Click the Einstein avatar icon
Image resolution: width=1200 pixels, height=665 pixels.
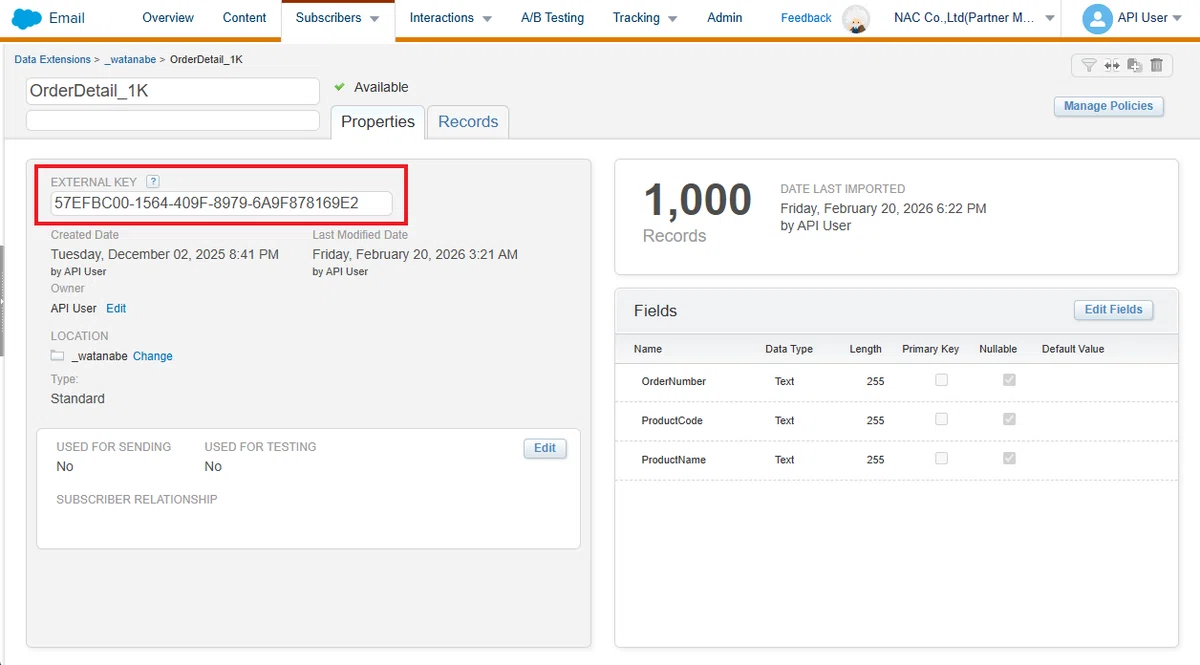coord(855,18)
